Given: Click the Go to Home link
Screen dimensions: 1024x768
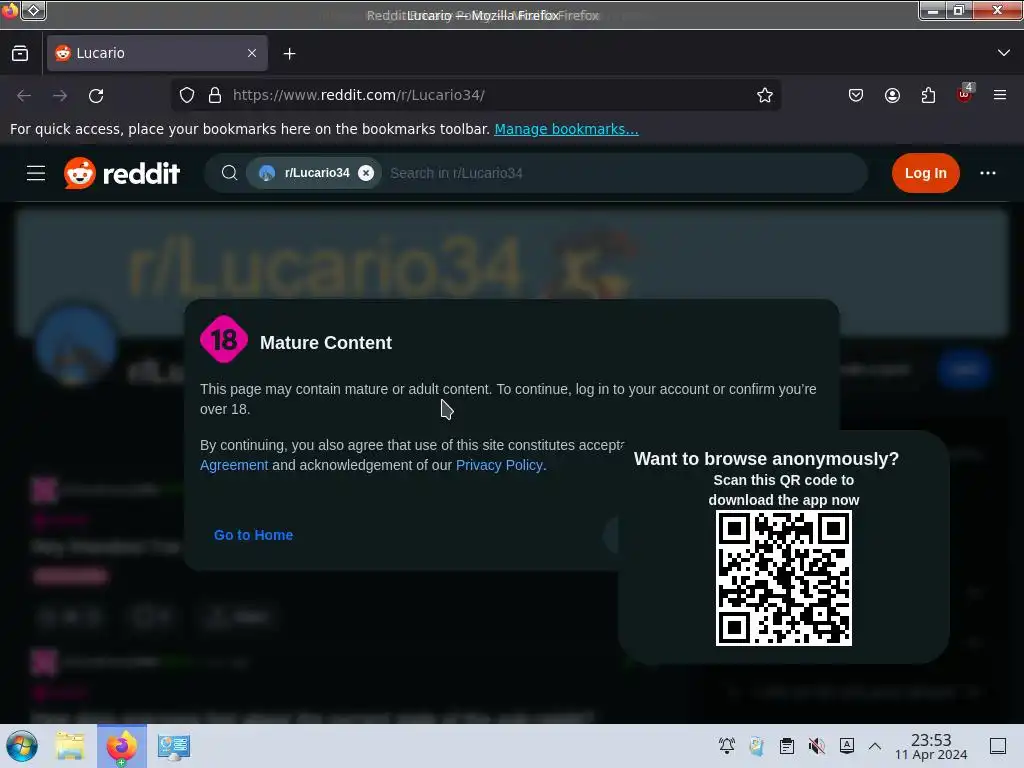Looking at the screenshot, I should (x=253, y=535).
